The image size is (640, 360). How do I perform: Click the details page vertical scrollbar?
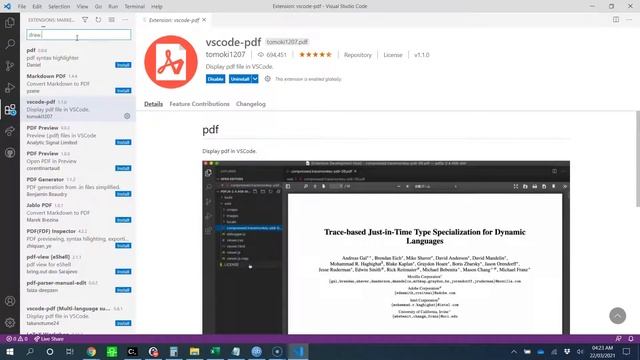coord(638,159)
